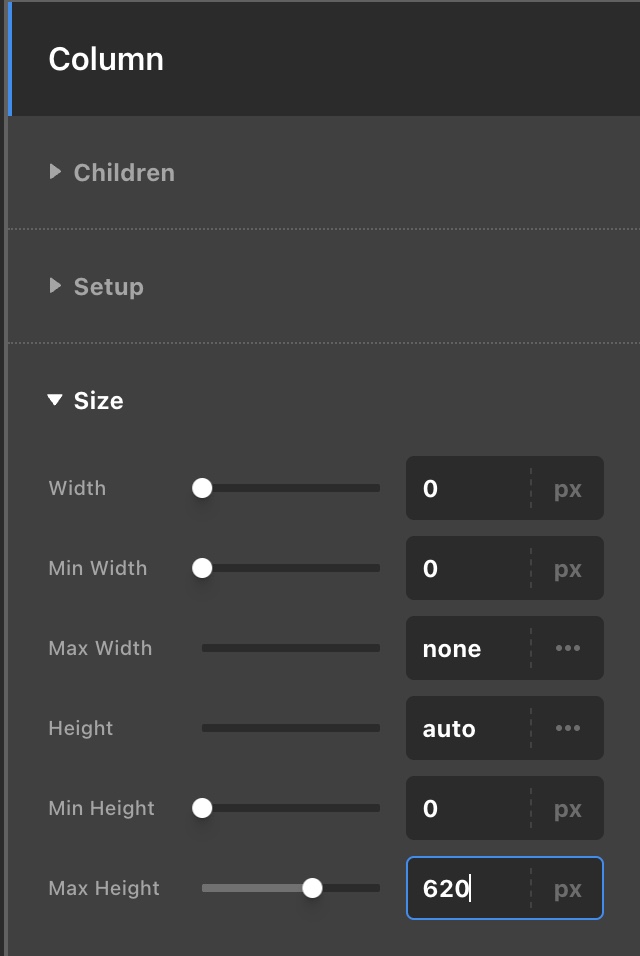Focus the Min Height value input
640x956 pixels.
[x=467, y=808]
